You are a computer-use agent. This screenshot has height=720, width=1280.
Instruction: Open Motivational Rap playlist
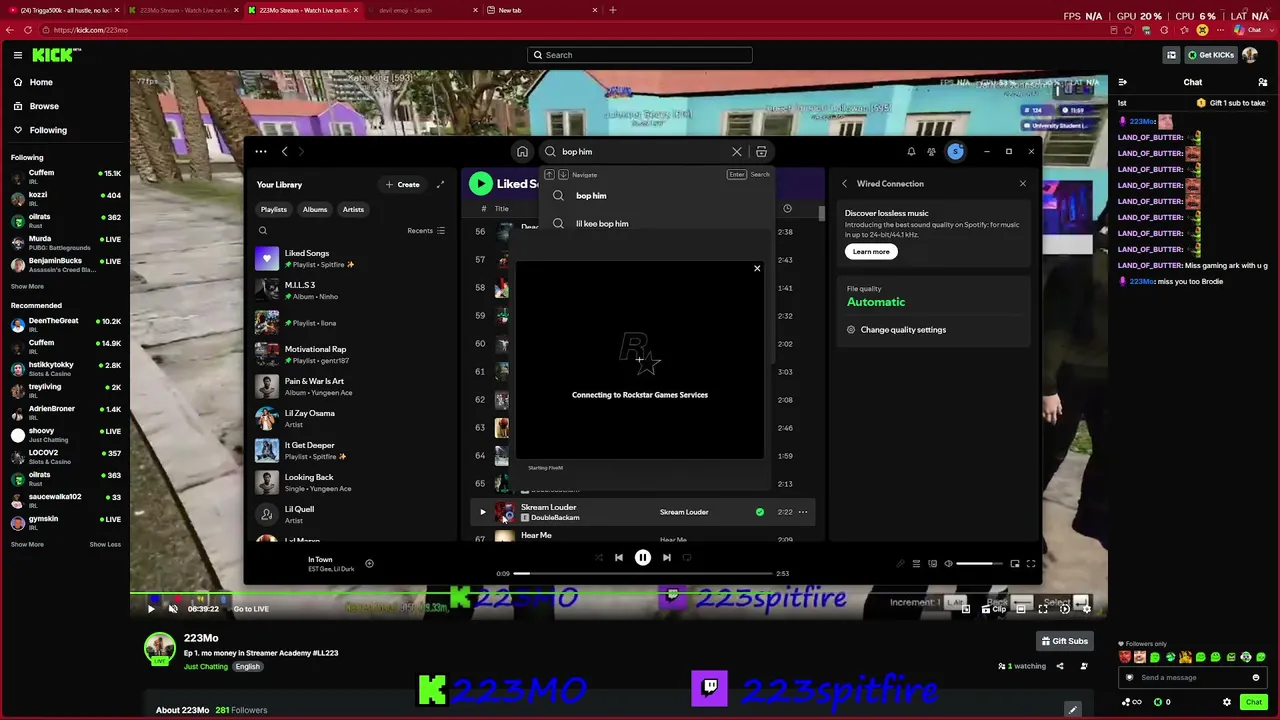tap(350, 355)
